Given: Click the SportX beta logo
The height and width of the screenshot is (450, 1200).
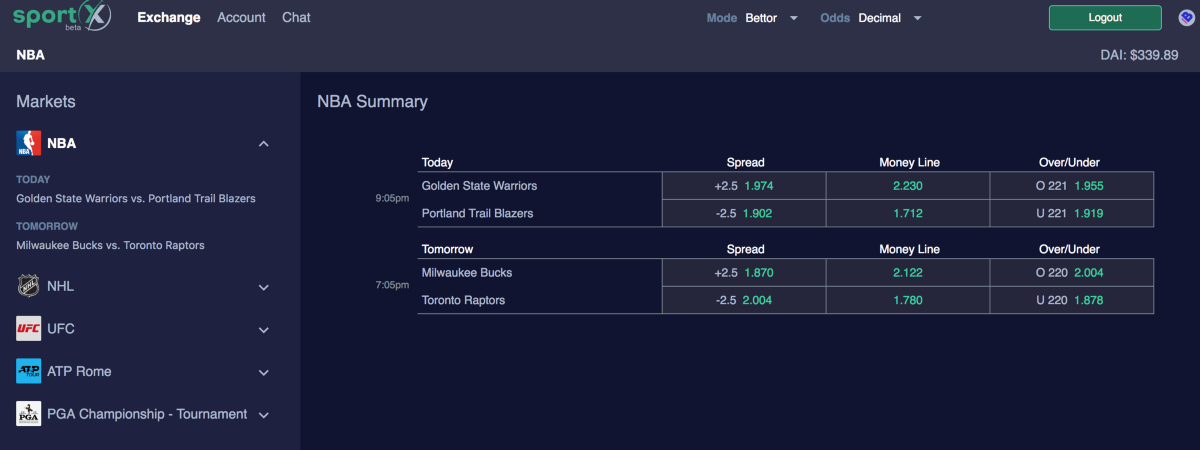Looking at the screenshot, I should pos(62,17).
